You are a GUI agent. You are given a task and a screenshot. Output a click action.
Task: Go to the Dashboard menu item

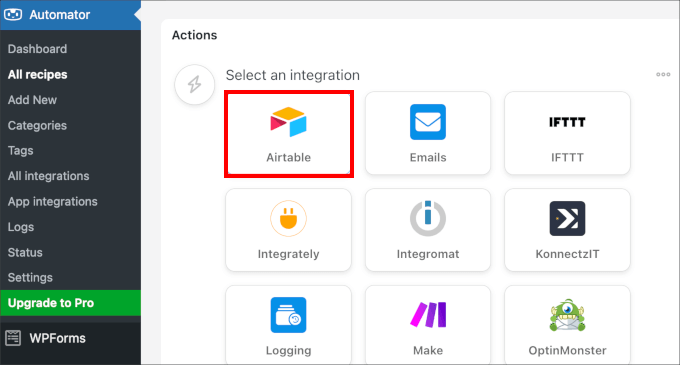point(37,49)
